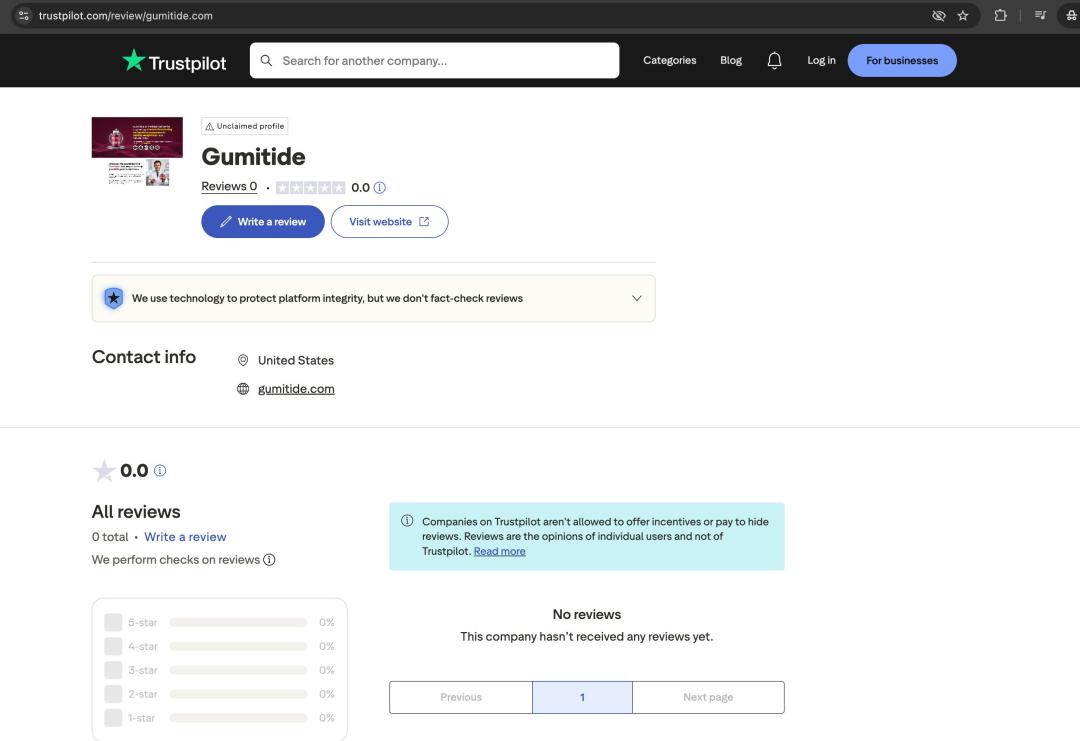Open the browser extensions puzzle icon
Screen dimensions: 1080x741
(1000, 15)
